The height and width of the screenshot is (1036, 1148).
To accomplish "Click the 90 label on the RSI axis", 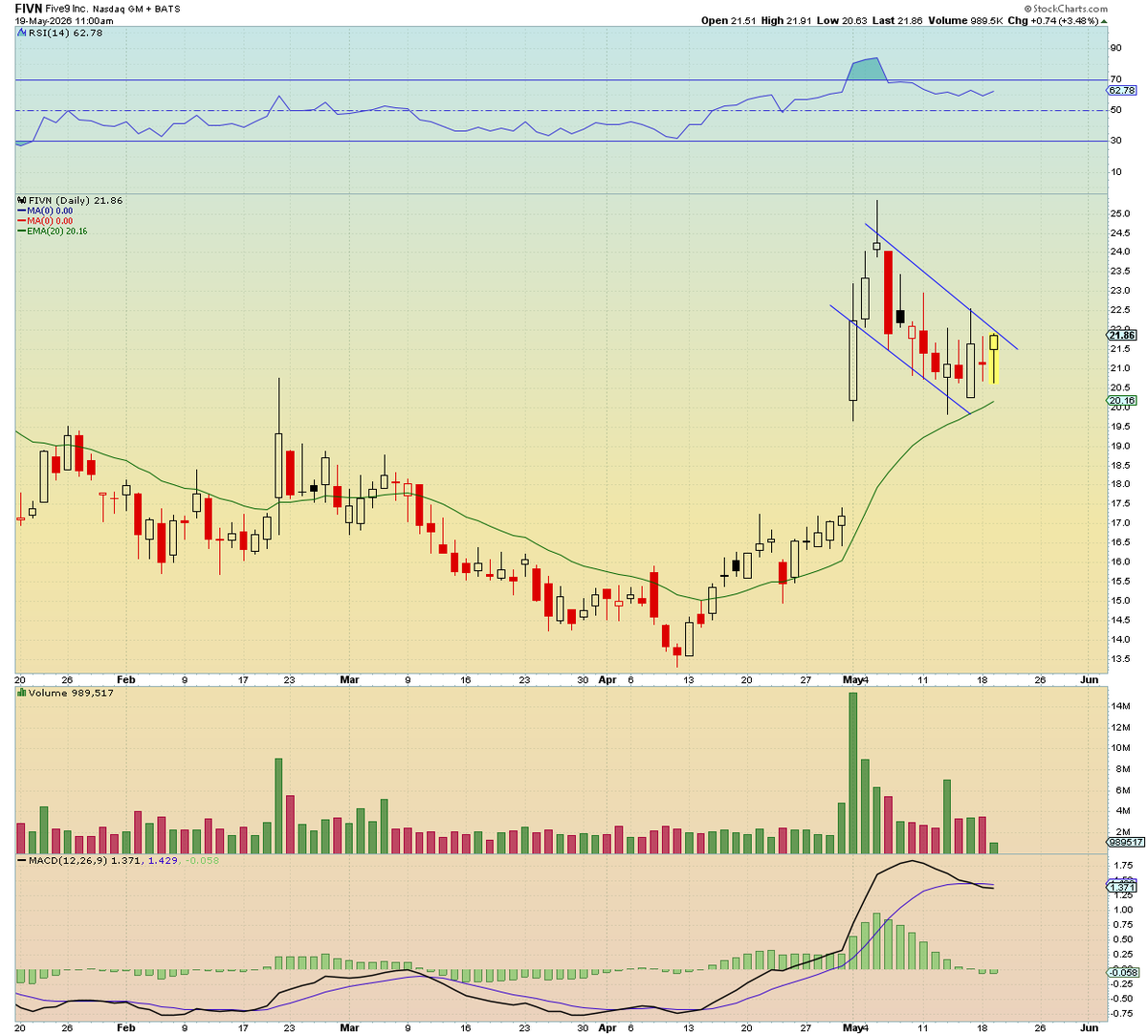I will [x=1115, y=48].
